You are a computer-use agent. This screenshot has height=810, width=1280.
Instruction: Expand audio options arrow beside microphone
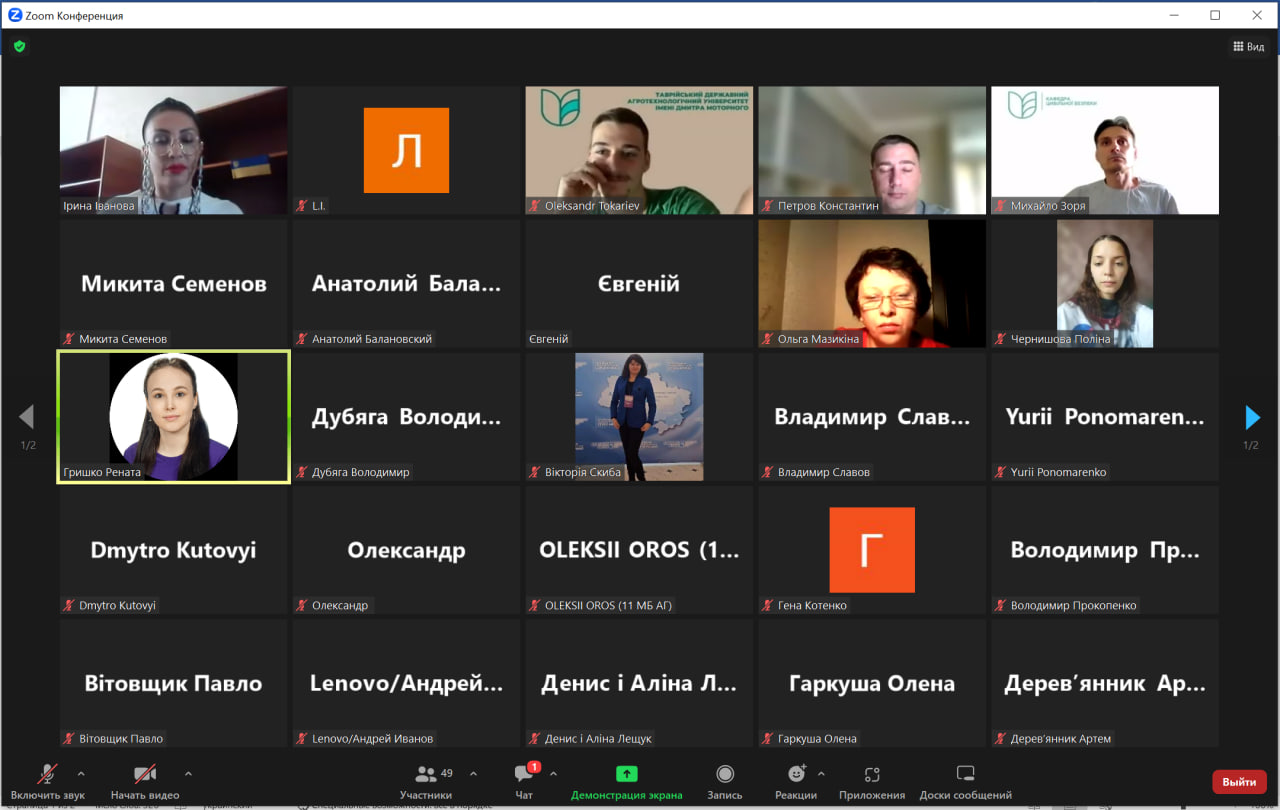(x=81, y=773)
